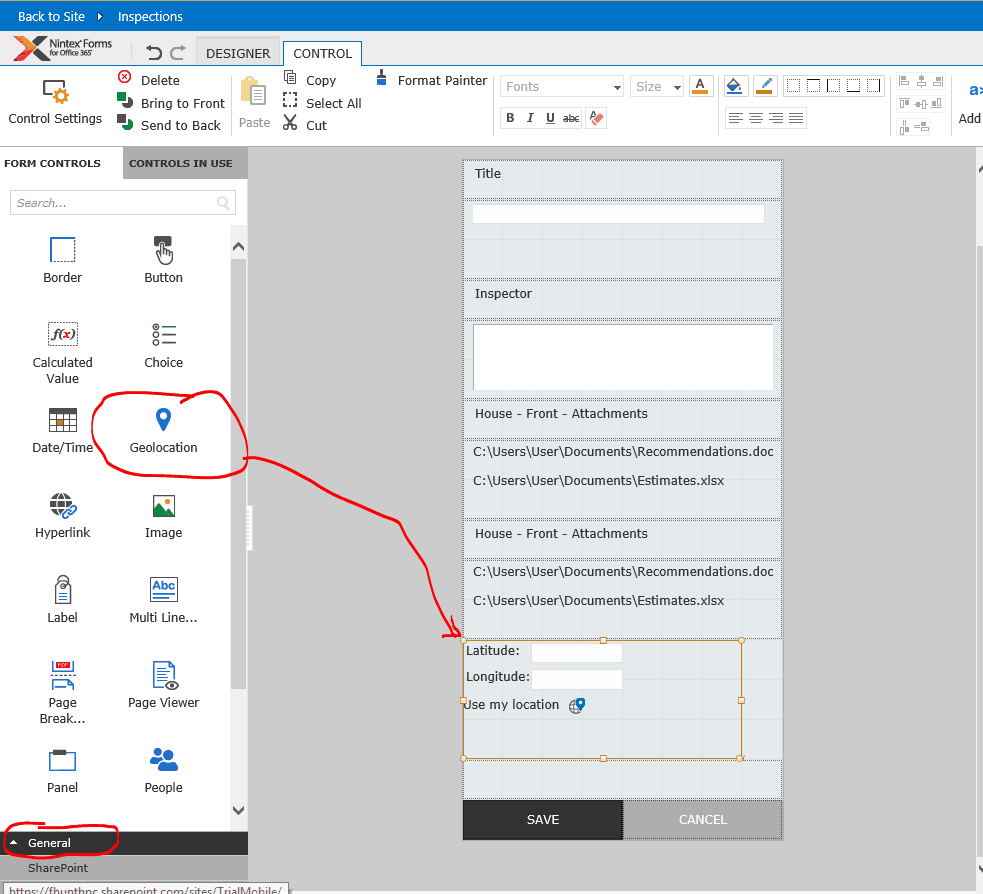
Task: Add a Panel control
Action: click(x=62, y=770)
